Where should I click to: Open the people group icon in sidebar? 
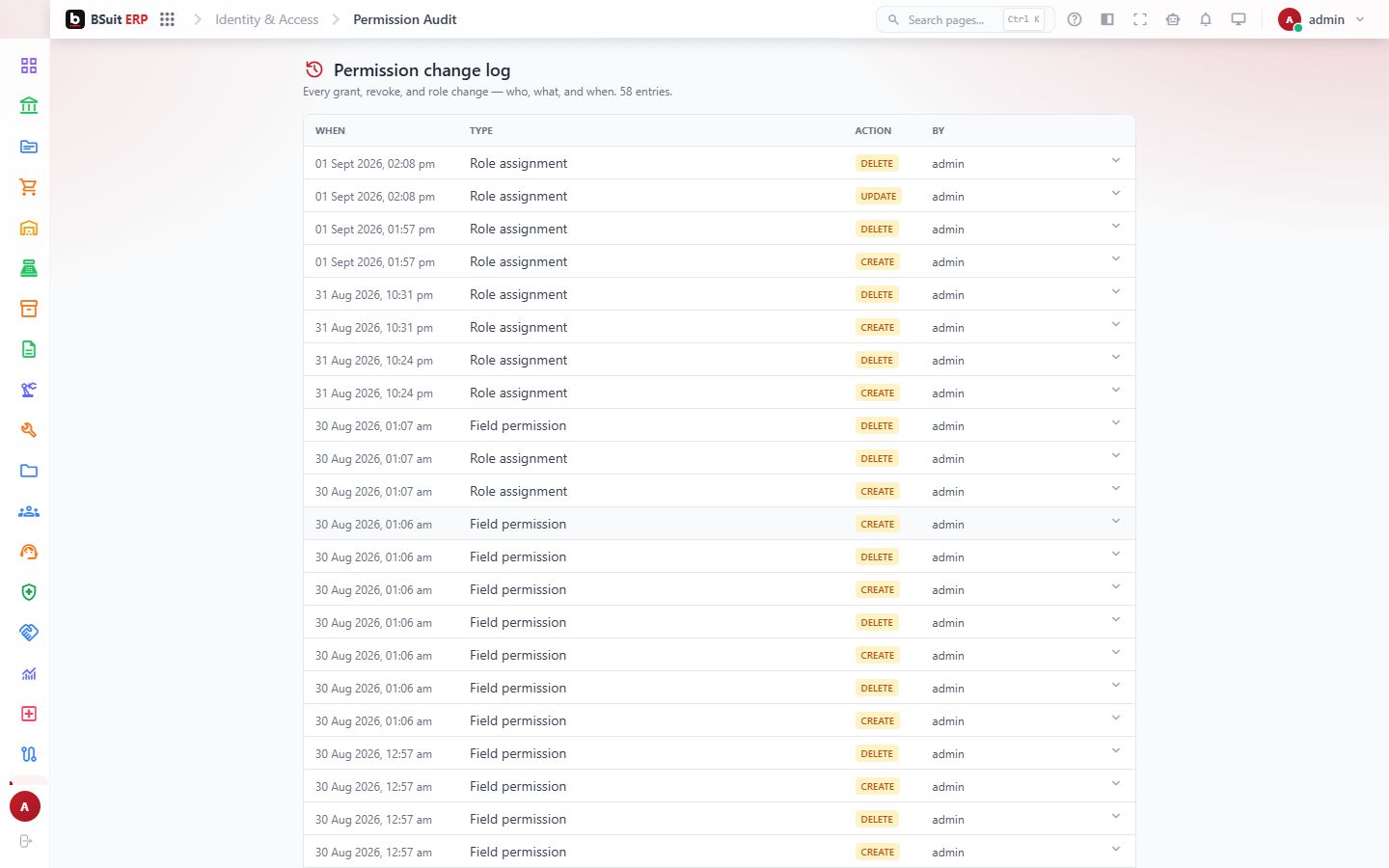(29, 511)
